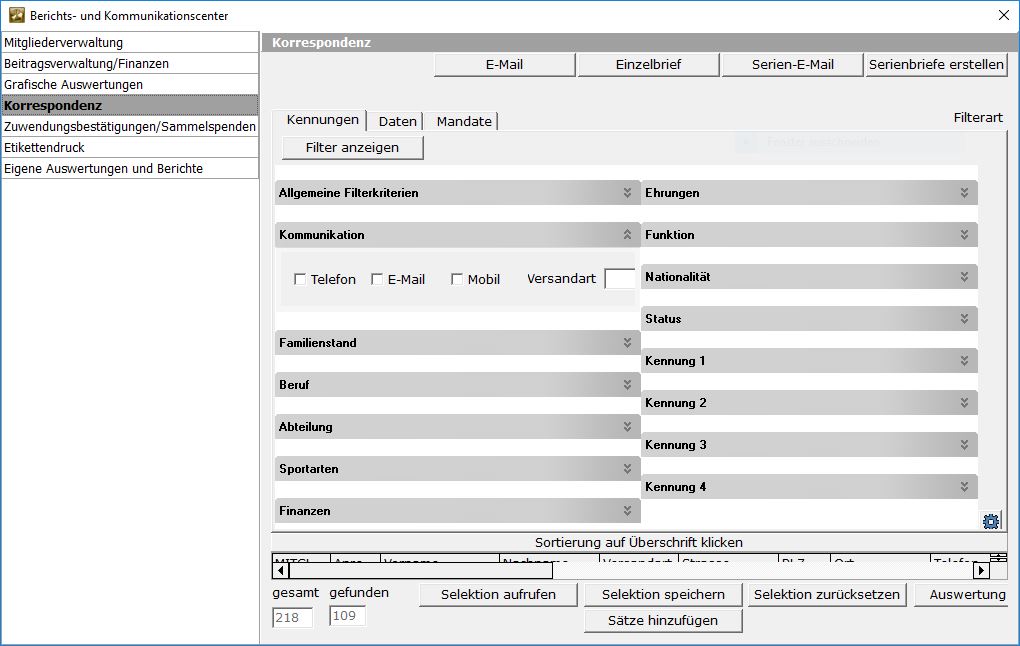Viewport: 1020px width, 646px height.
Task: Click the app icon in the title bar
Action: click(x=16, y=15)
